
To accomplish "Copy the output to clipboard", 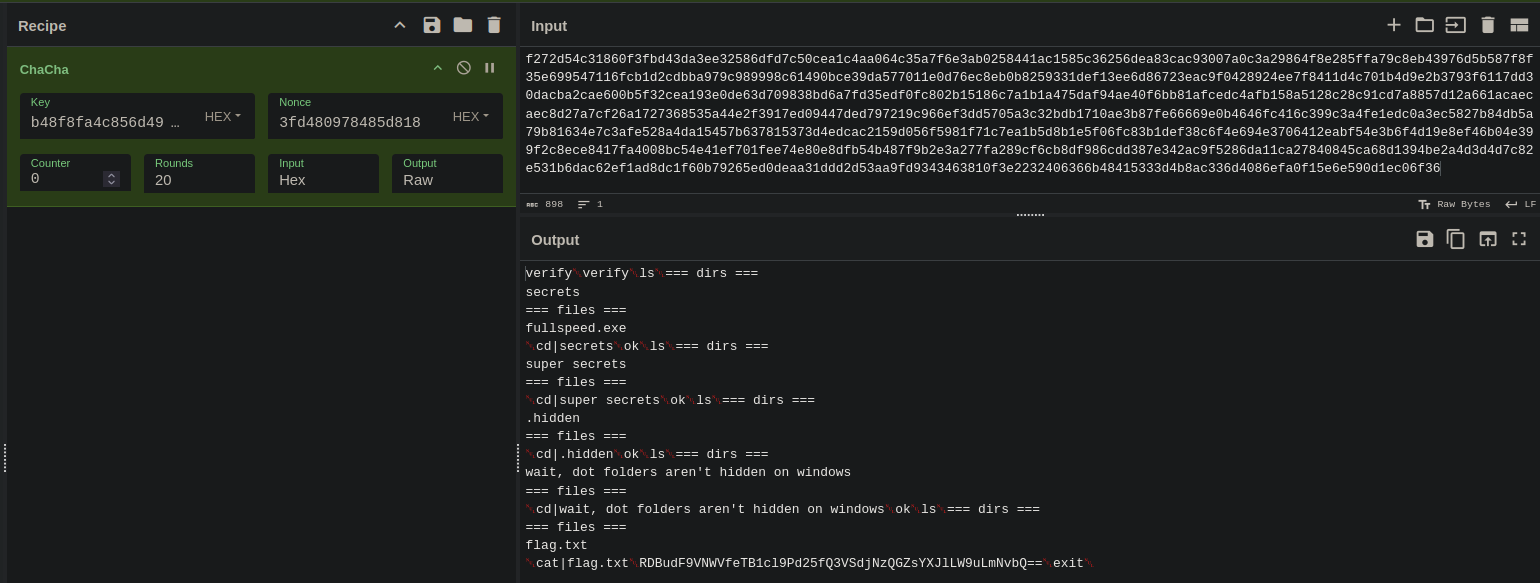I will tap(1456, 239).
